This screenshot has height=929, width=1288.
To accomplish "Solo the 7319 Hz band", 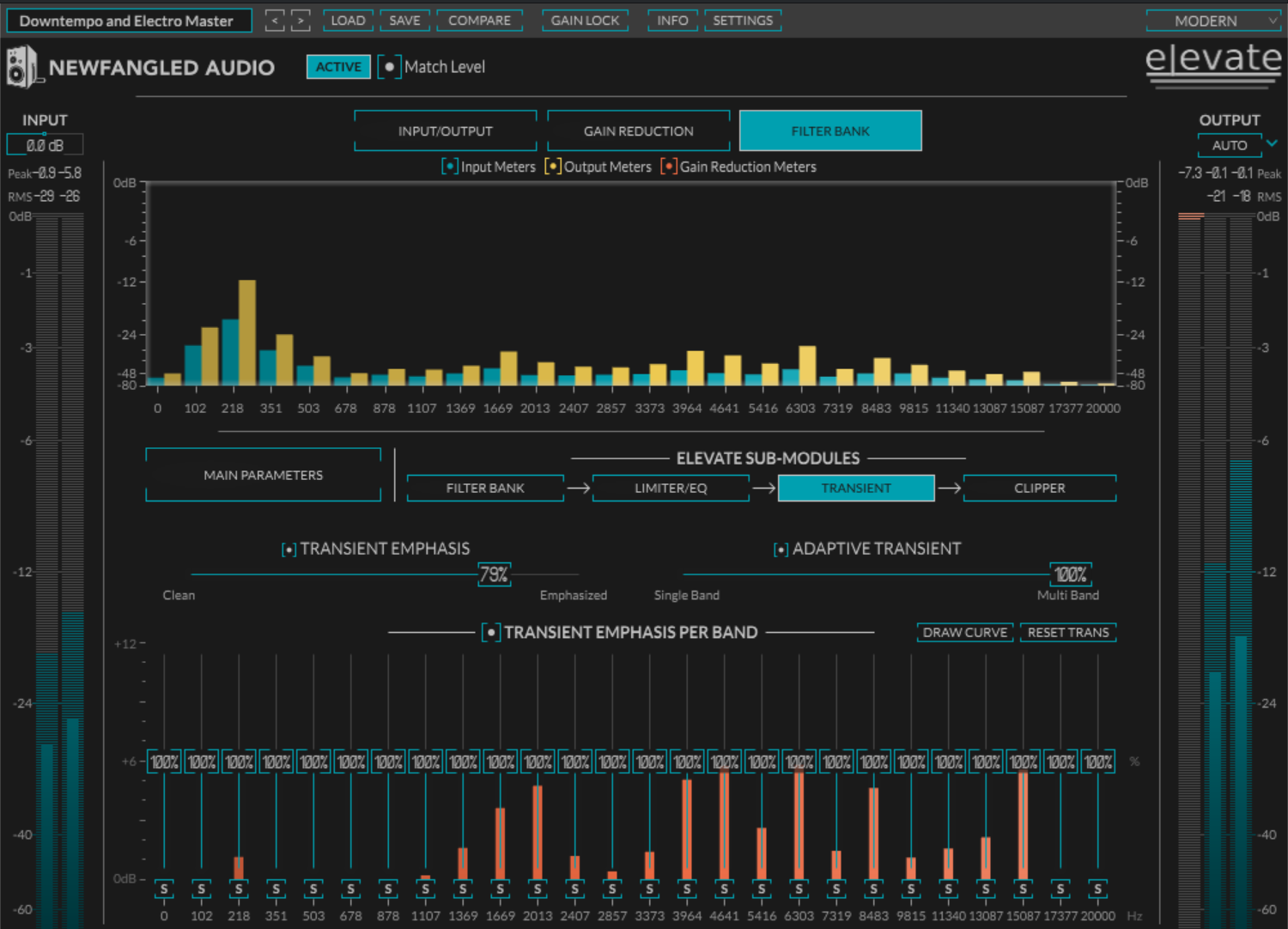I will point(836,890).
